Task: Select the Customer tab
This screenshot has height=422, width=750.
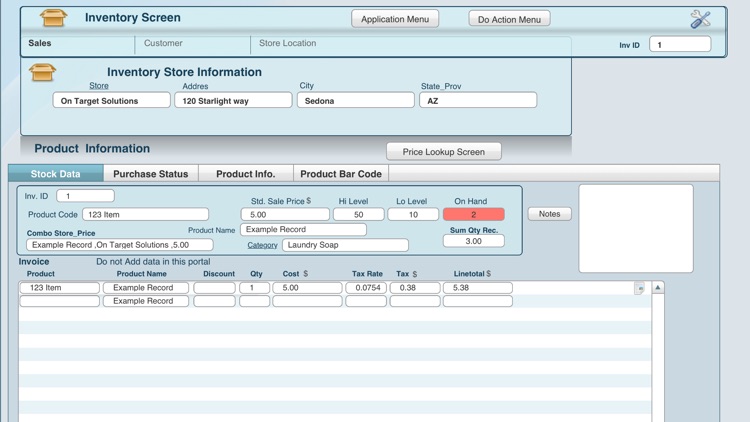Action: pyautogui.click(x=163, y=44)
